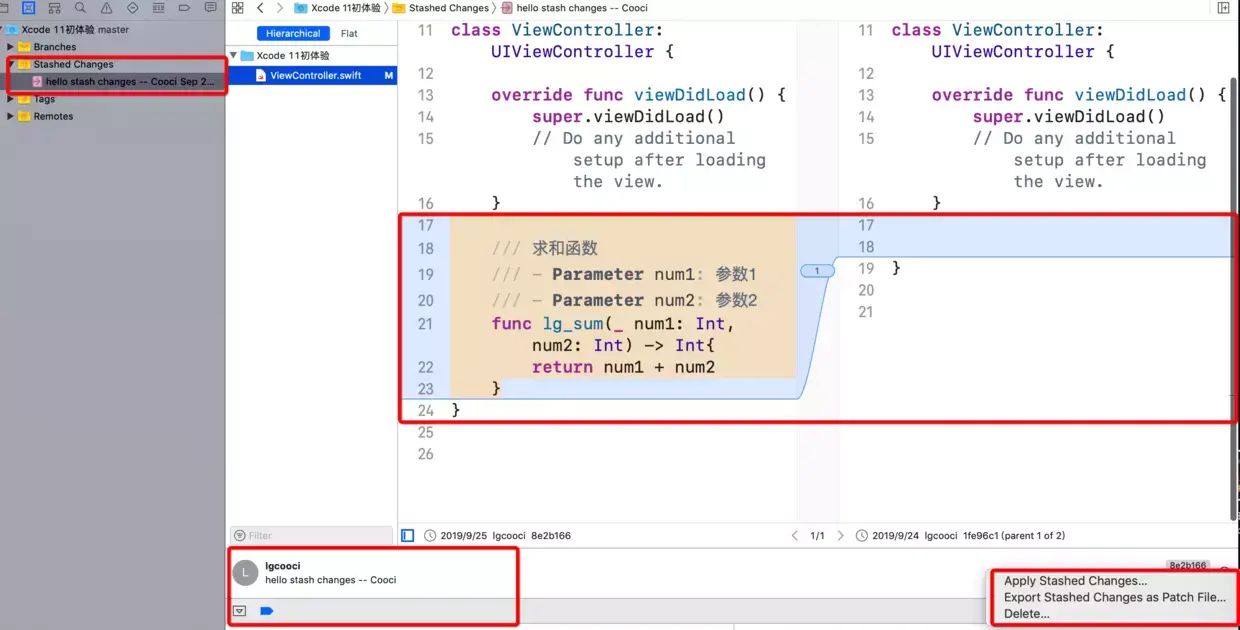This screenshot has width=1240, height=630.
Task: Click the commit message 'hello stash changes -- Cooci'
Action: coord(331,580)
